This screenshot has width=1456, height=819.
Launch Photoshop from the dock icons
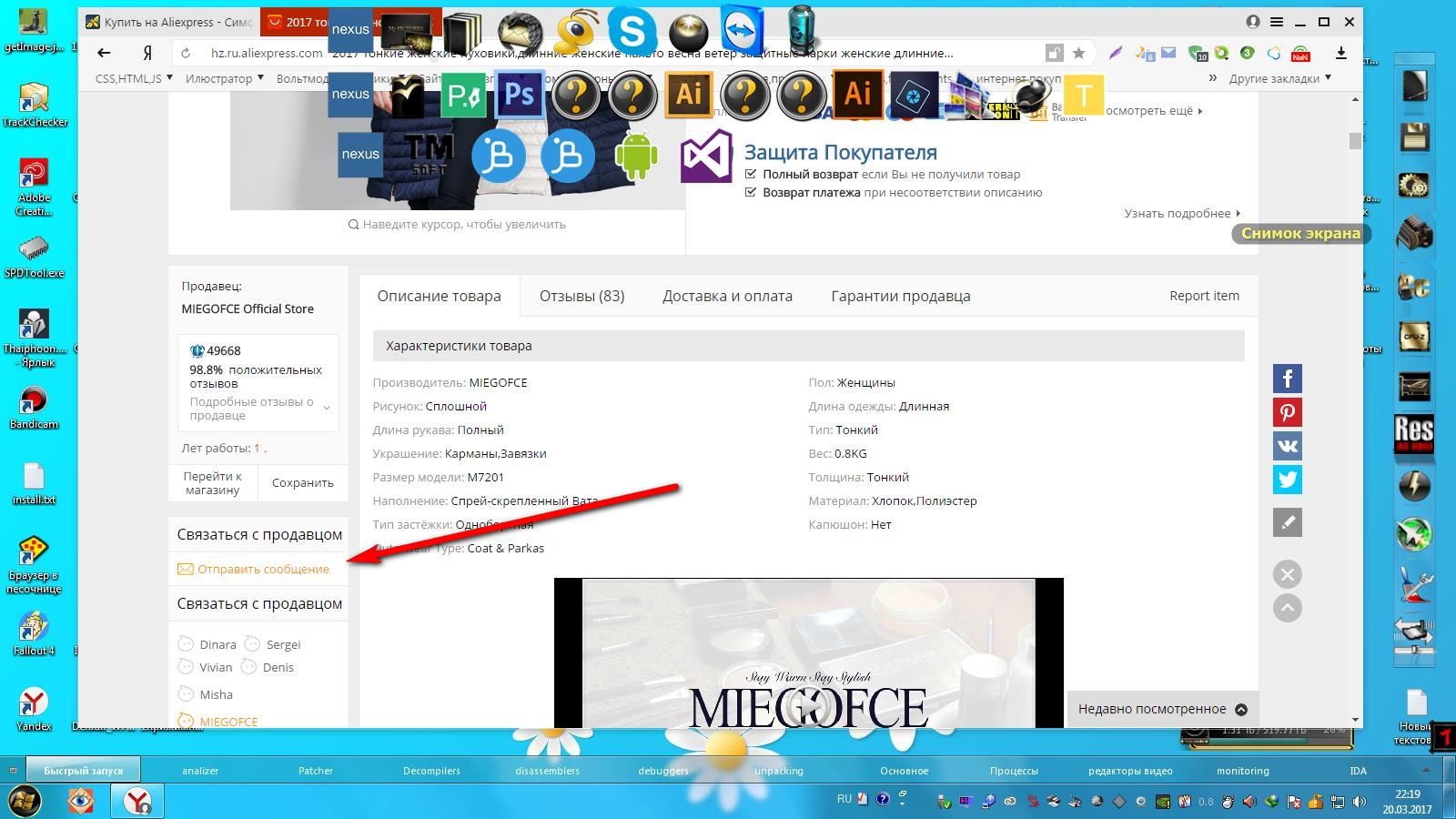tap(520, 94)
